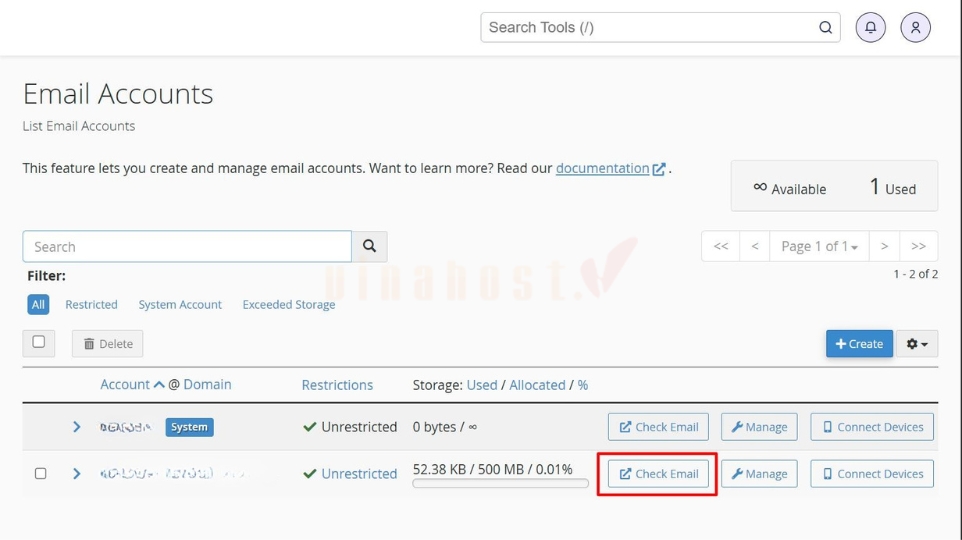Click the Email Accounts heading
Screen dimensions: 962x540
coord(118,94)
